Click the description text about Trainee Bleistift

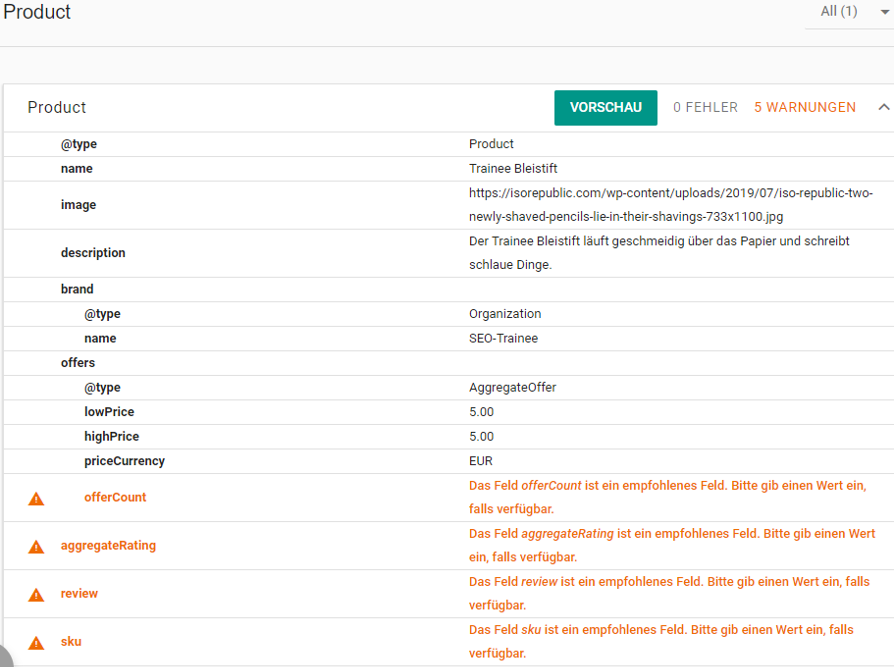[x=659, y=253]
